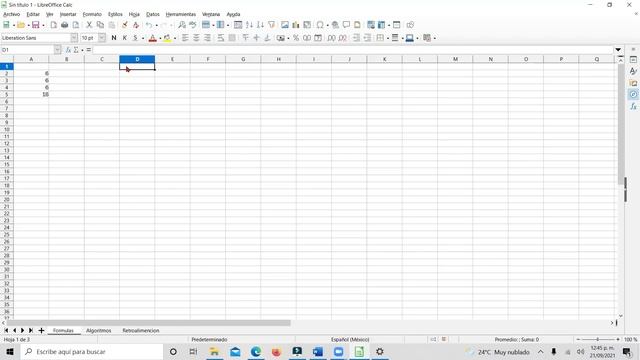Screen dimensions: 640x360
Task: Add new sheet with plus button
Action: [x=41, y=331]
